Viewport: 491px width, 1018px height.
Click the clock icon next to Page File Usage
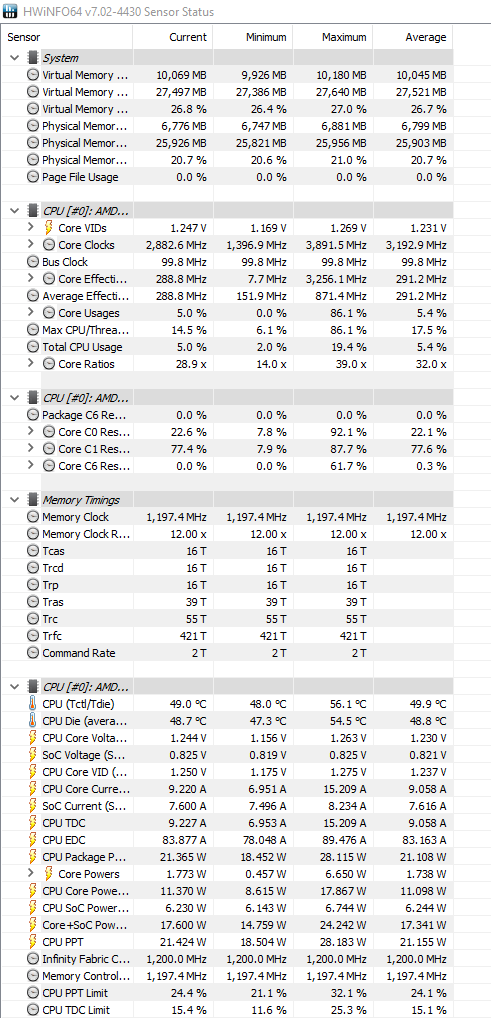coord(32,177)
